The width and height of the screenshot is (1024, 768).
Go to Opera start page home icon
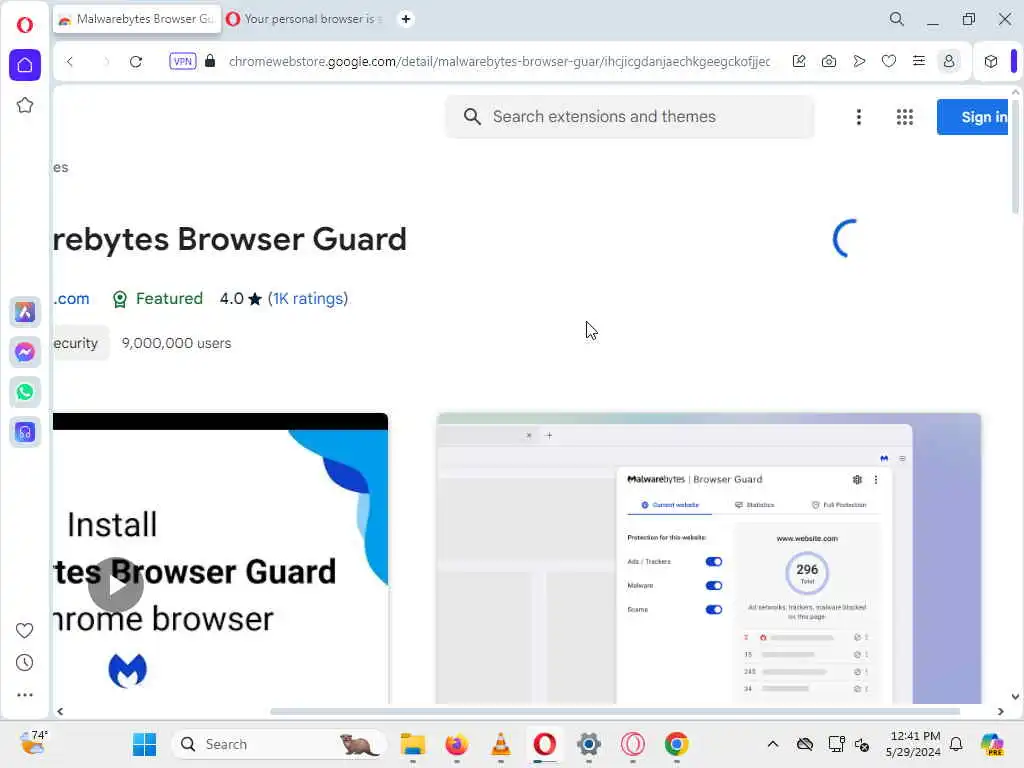coord(25,65)
